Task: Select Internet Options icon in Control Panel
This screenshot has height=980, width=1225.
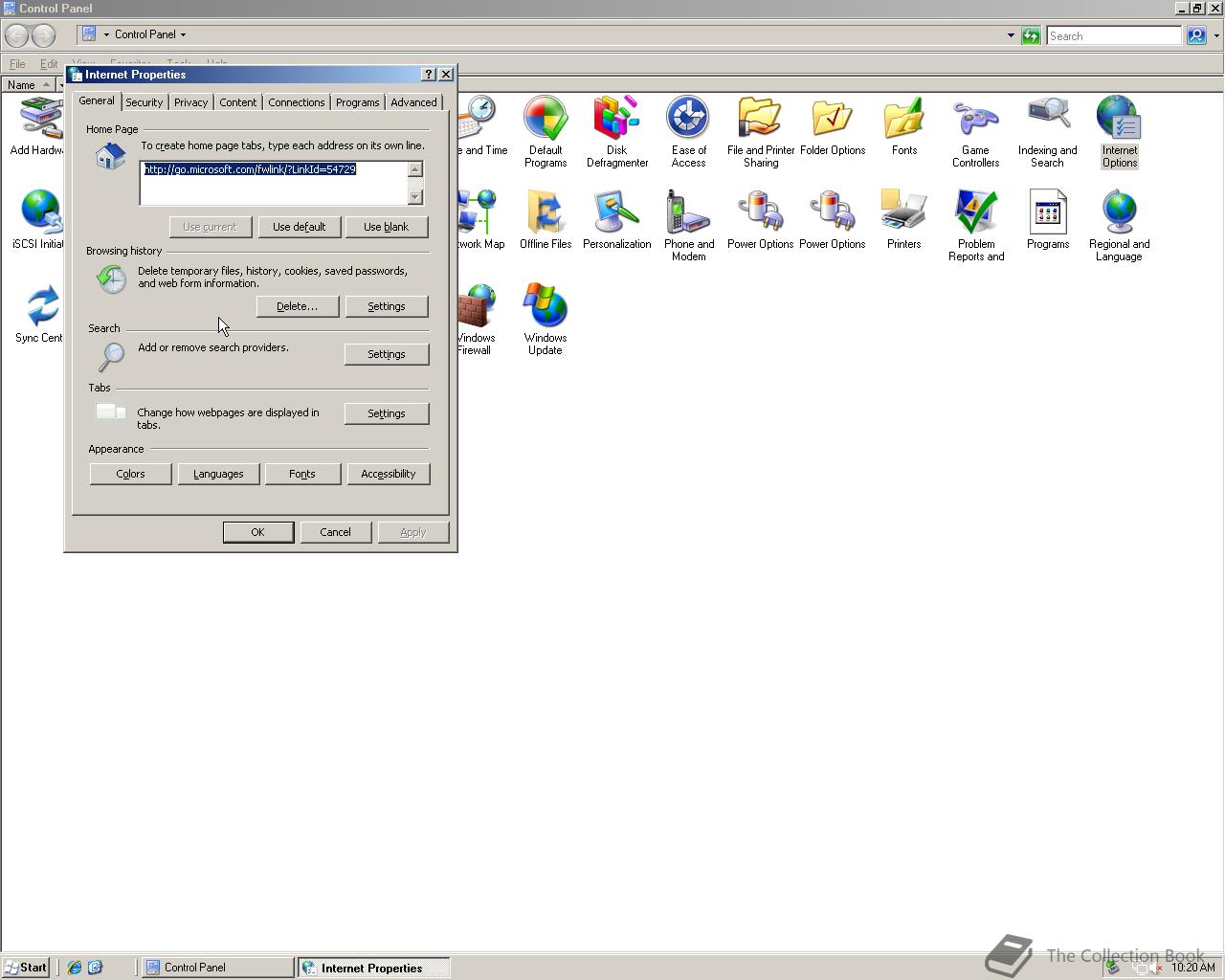Action: 1120,131
